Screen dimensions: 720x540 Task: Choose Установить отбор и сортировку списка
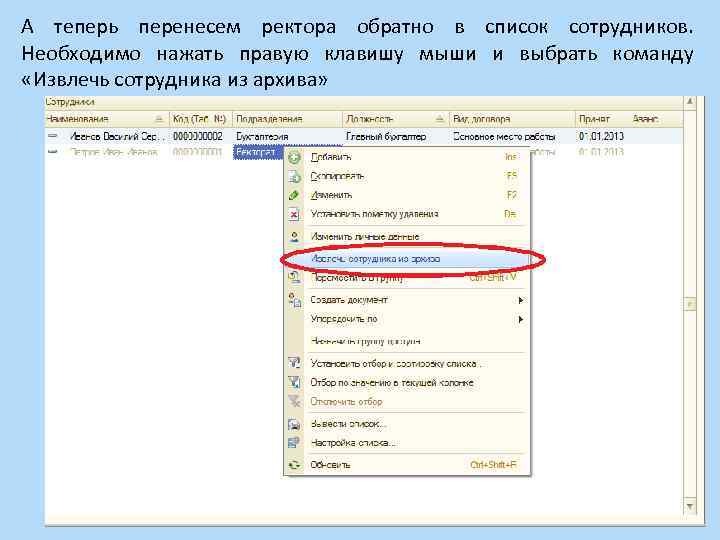pyautogui.click(x=407, y=363)
